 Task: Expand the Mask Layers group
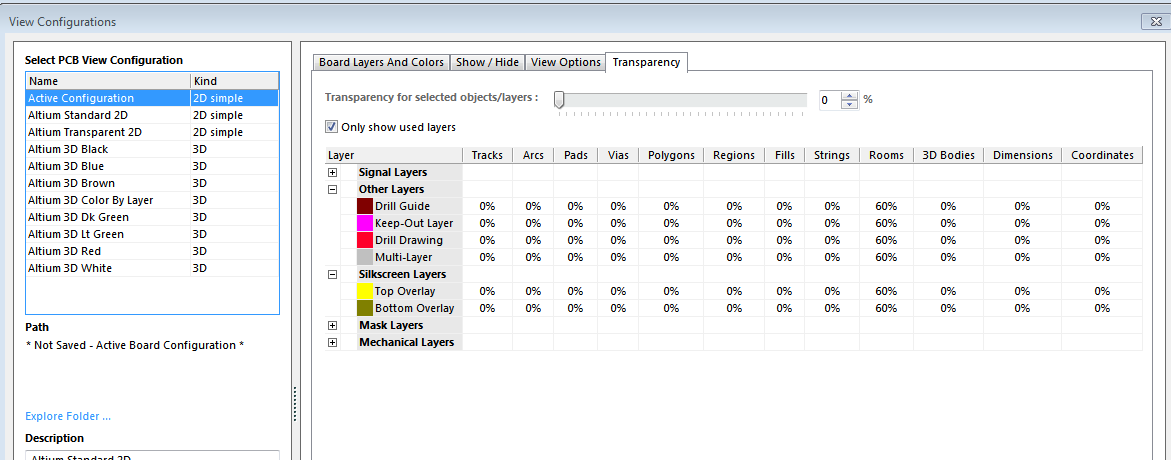tap(332, 326)
